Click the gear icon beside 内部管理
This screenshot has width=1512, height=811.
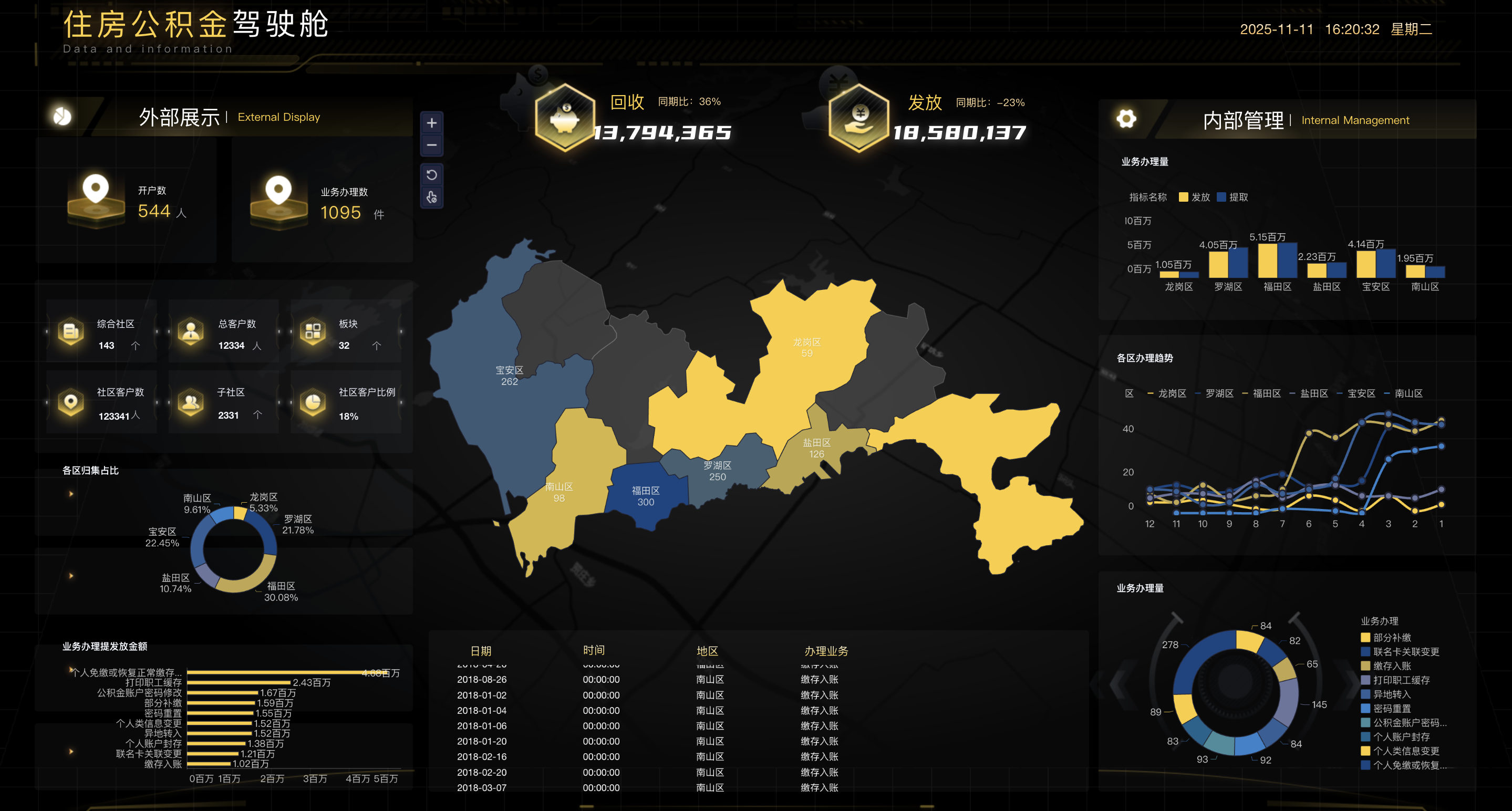(x=1126, y=119)
